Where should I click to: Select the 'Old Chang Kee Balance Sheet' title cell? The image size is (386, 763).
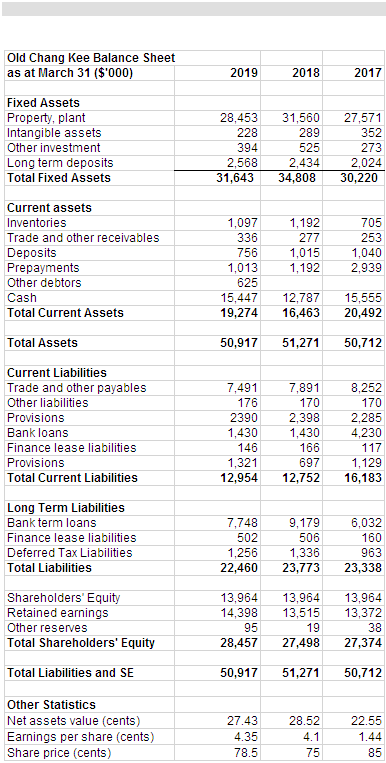click(x=91, y=58)
